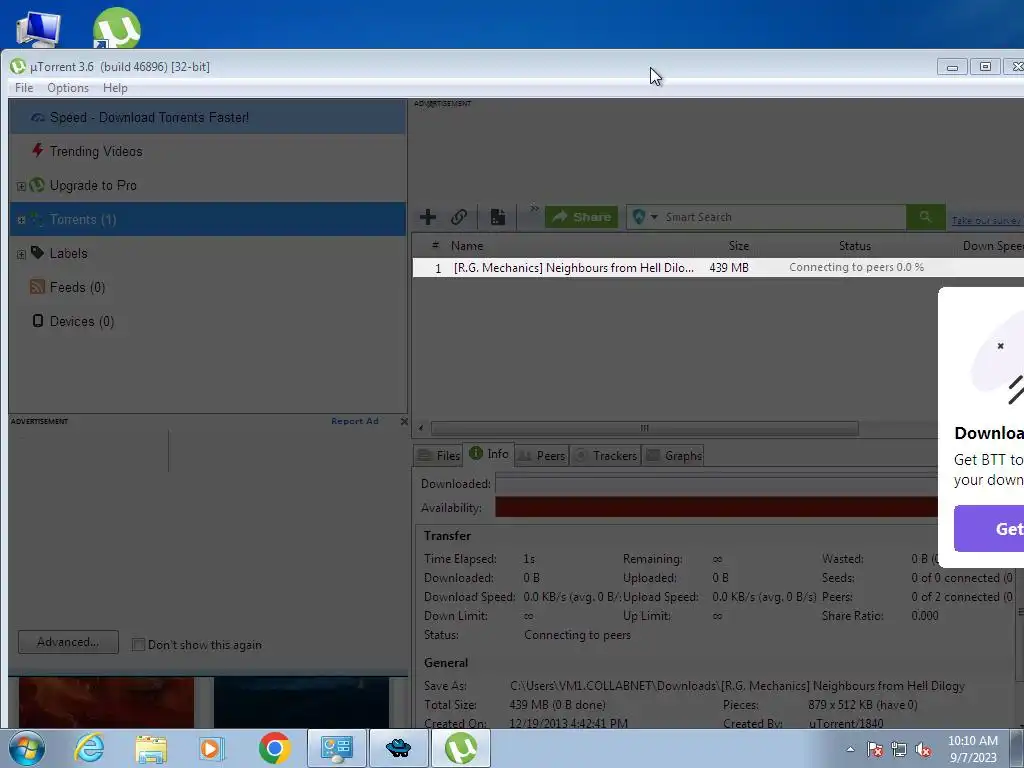Image resolution: width=1024 pixels, height=768 pixels.
Task: Close the BTT download popup with x
Action: 1000,346
